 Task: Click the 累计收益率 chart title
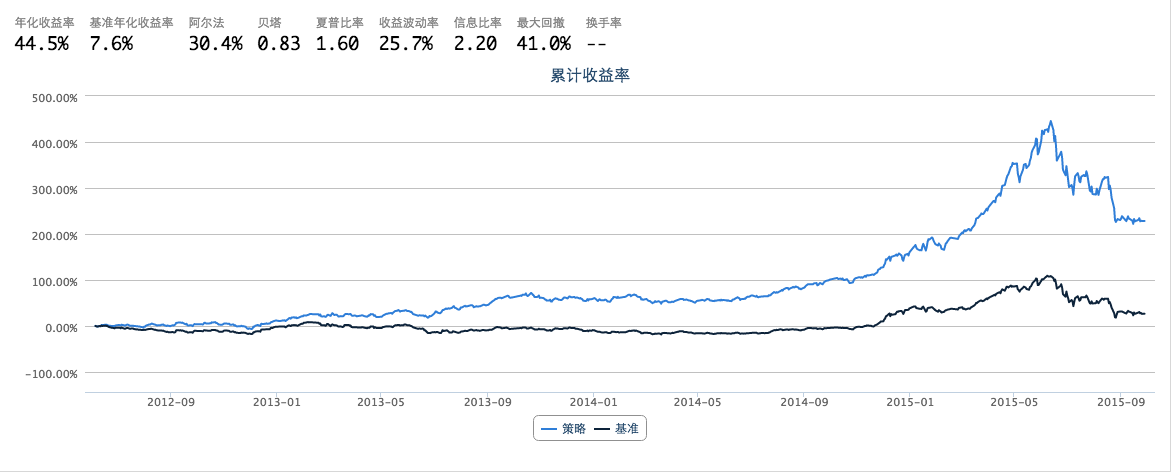coord(589,76)
